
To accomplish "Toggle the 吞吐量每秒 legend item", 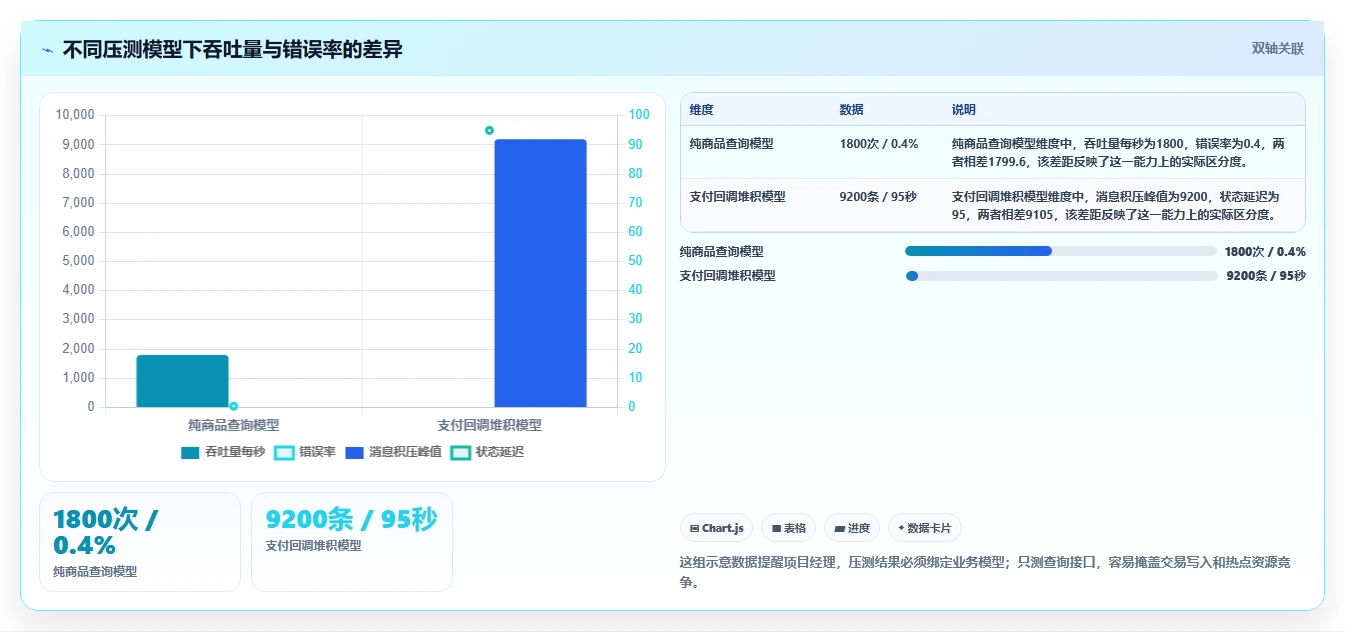I will pyautogui.click(x=223, y=452).
